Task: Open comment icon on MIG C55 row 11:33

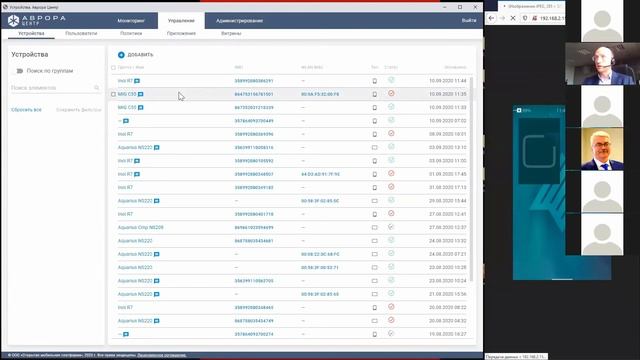Action: pos(140,108)
